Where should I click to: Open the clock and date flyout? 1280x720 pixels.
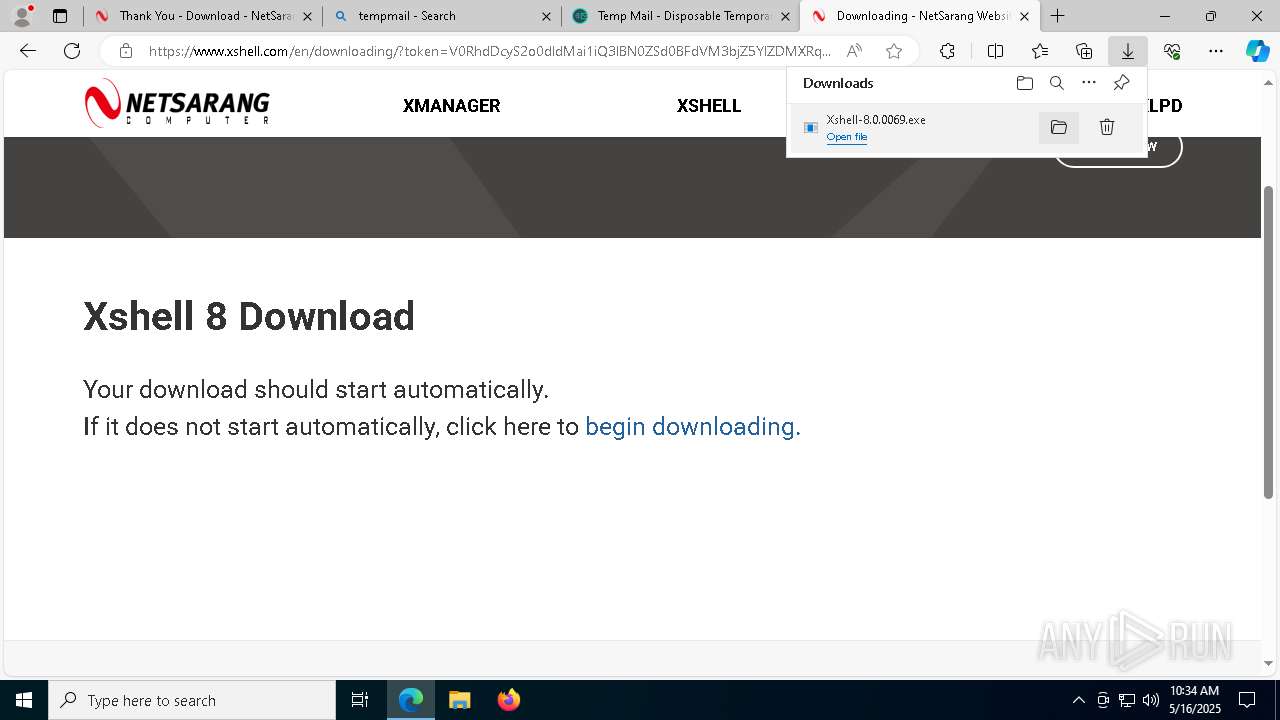pos(1194,700)
